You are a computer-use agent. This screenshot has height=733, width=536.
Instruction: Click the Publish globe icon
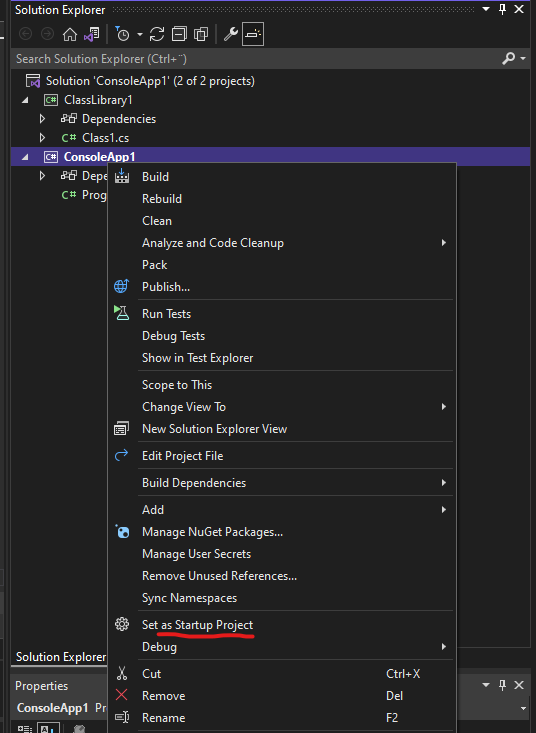tap(121, 287)
